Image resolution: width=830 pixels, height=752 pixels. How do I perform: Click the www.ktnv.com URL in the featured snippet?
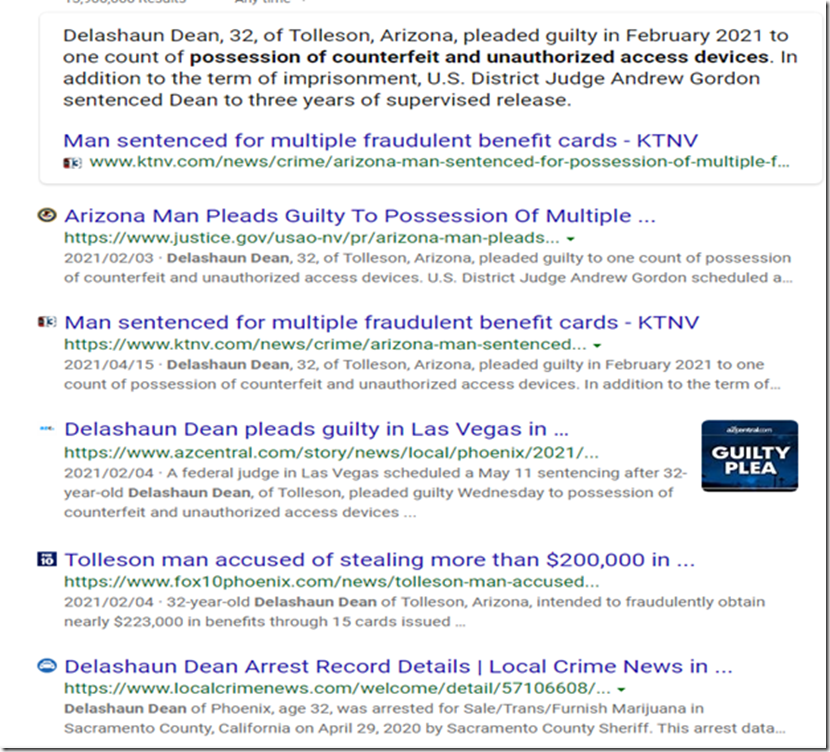438,161
